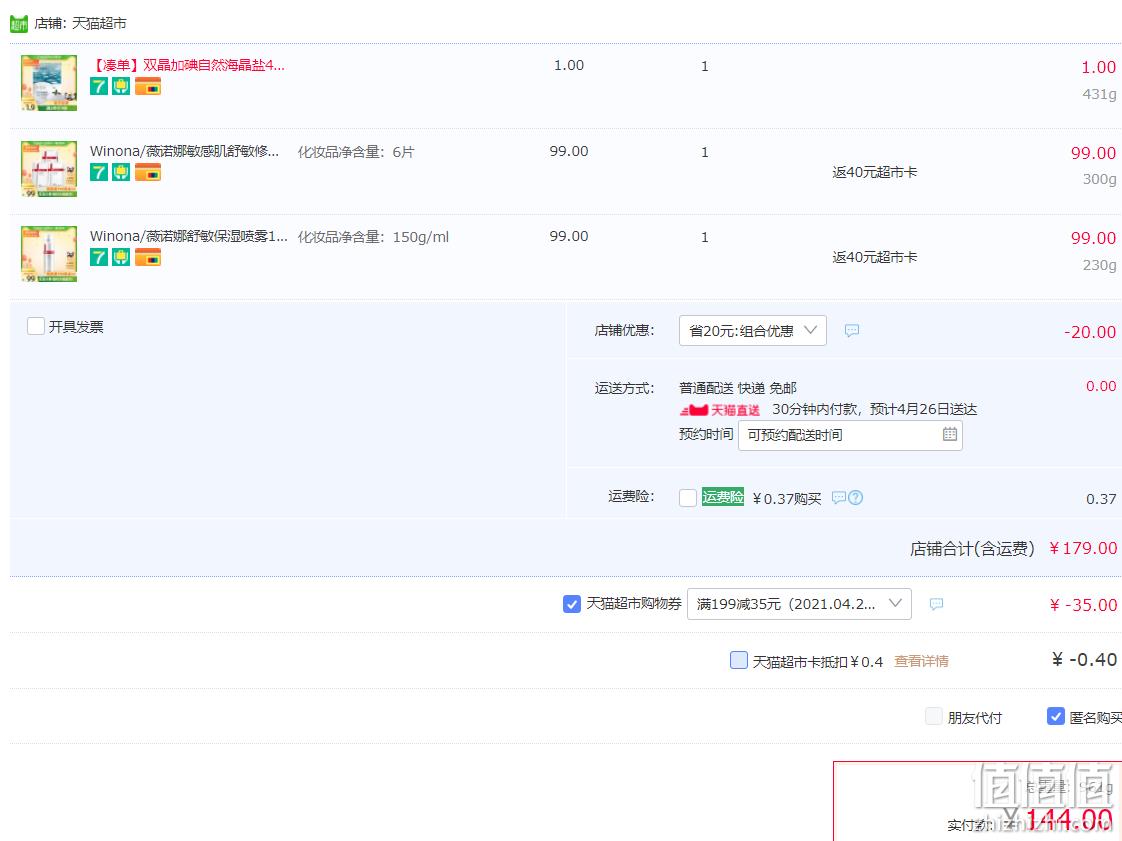The width and height of the screenshot is (1122, 841).
Task: Click the green 7 badge under 薇诺娜敏感肌舒敏修
Action: coord(99,172)
